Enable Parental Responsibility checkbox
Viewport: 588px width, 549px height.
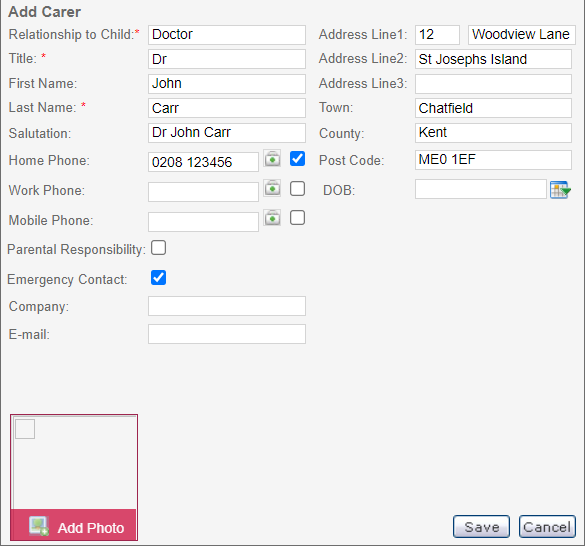click(159, 249)
